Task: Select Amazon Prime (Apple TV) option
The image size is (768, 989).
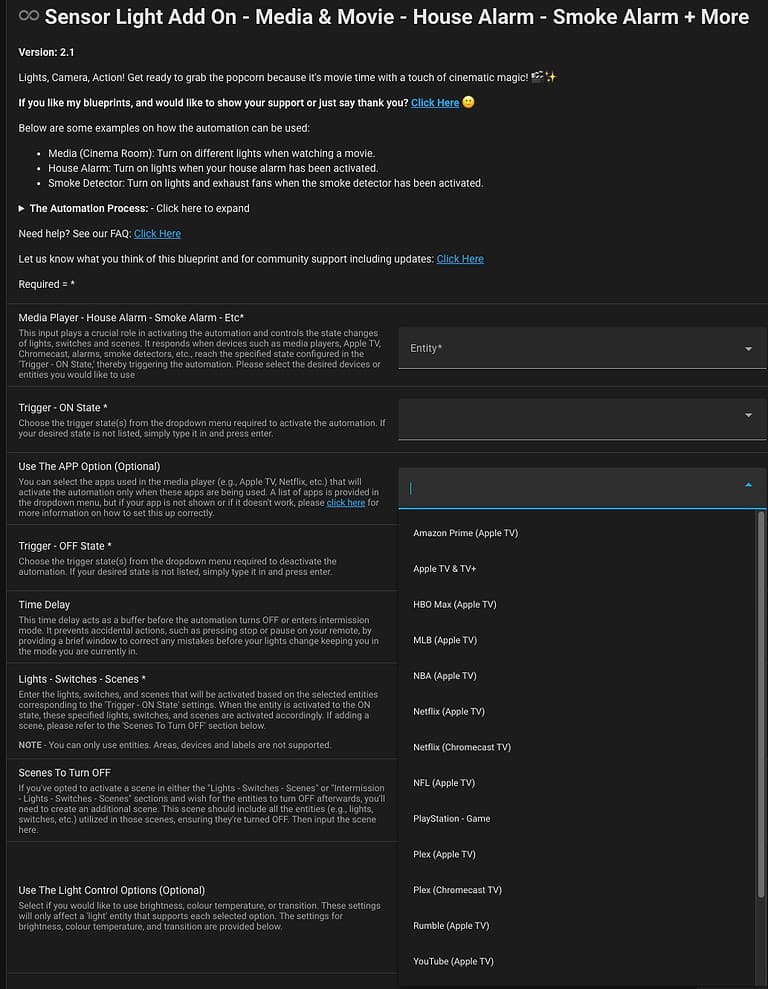Action: pyautogui.click(x=467, y=533)
